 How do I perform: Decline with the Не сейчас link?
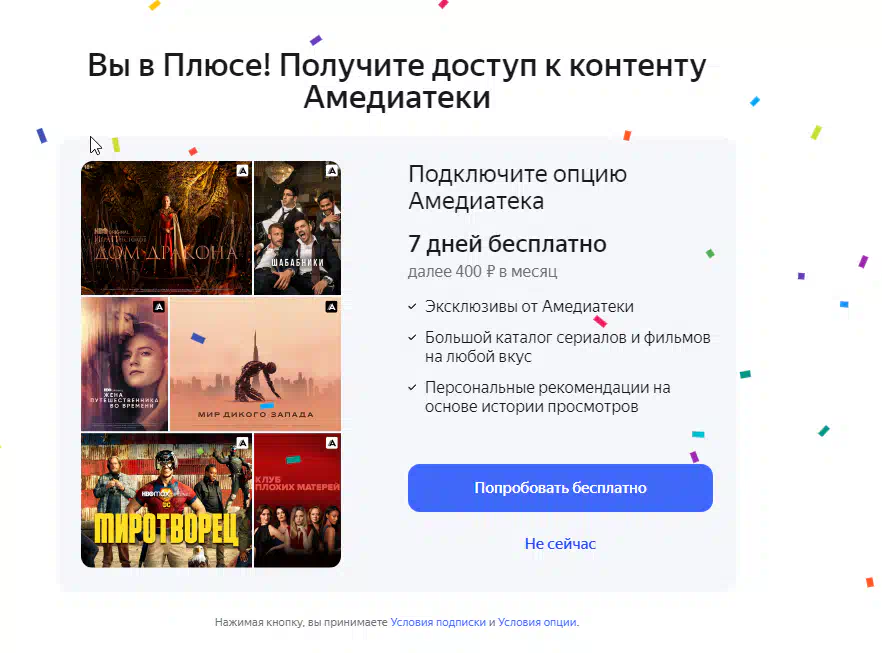tap(560, 544)
